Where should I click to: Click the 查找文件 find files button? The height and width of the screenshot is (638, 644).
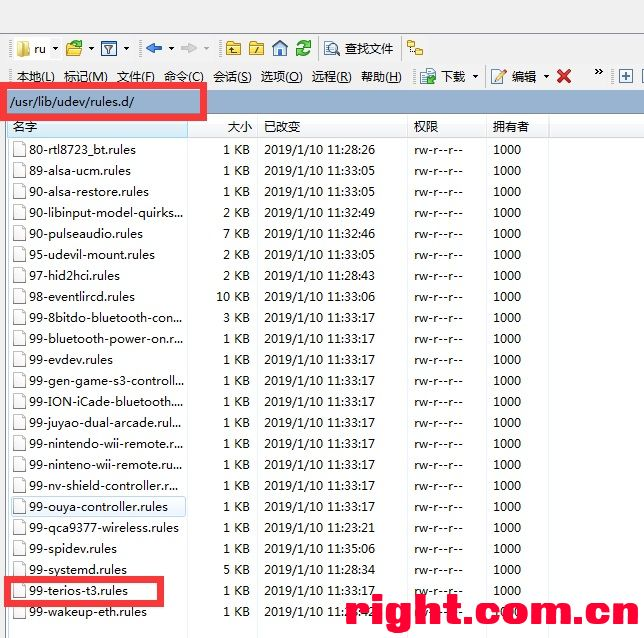[359, 48]
